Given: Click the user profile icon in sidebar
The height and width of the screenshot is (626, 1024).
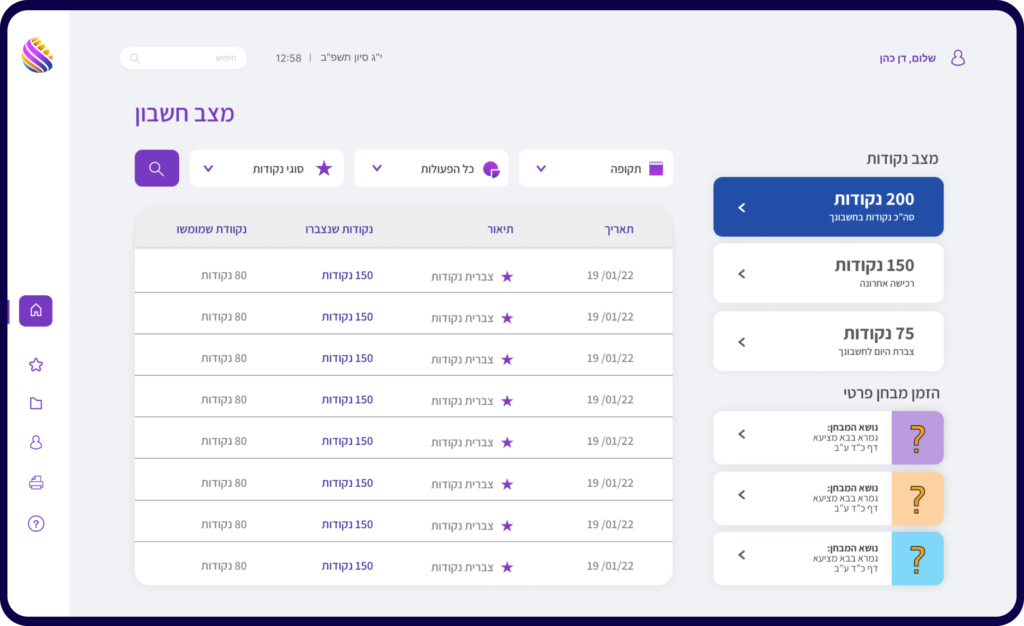Looking at the screenshot, I should (36, 442).
